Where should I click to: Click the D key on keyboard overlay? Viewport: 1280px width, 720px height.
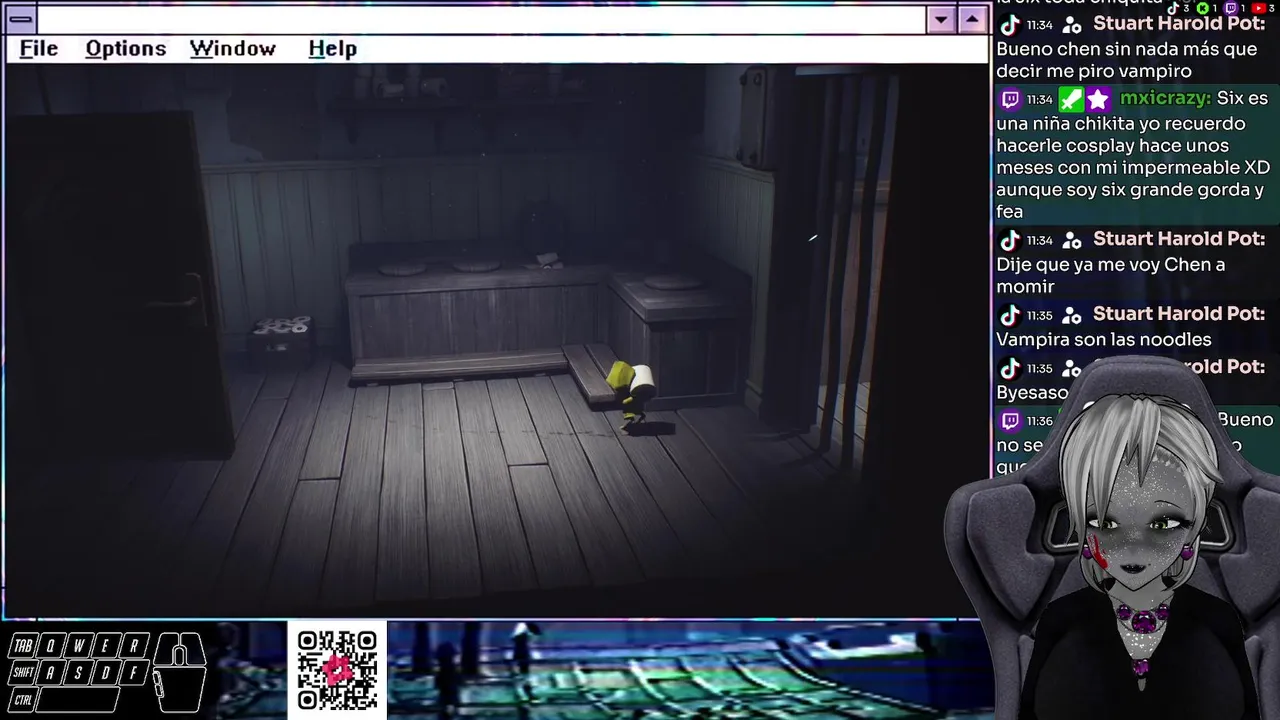point(107,672)
